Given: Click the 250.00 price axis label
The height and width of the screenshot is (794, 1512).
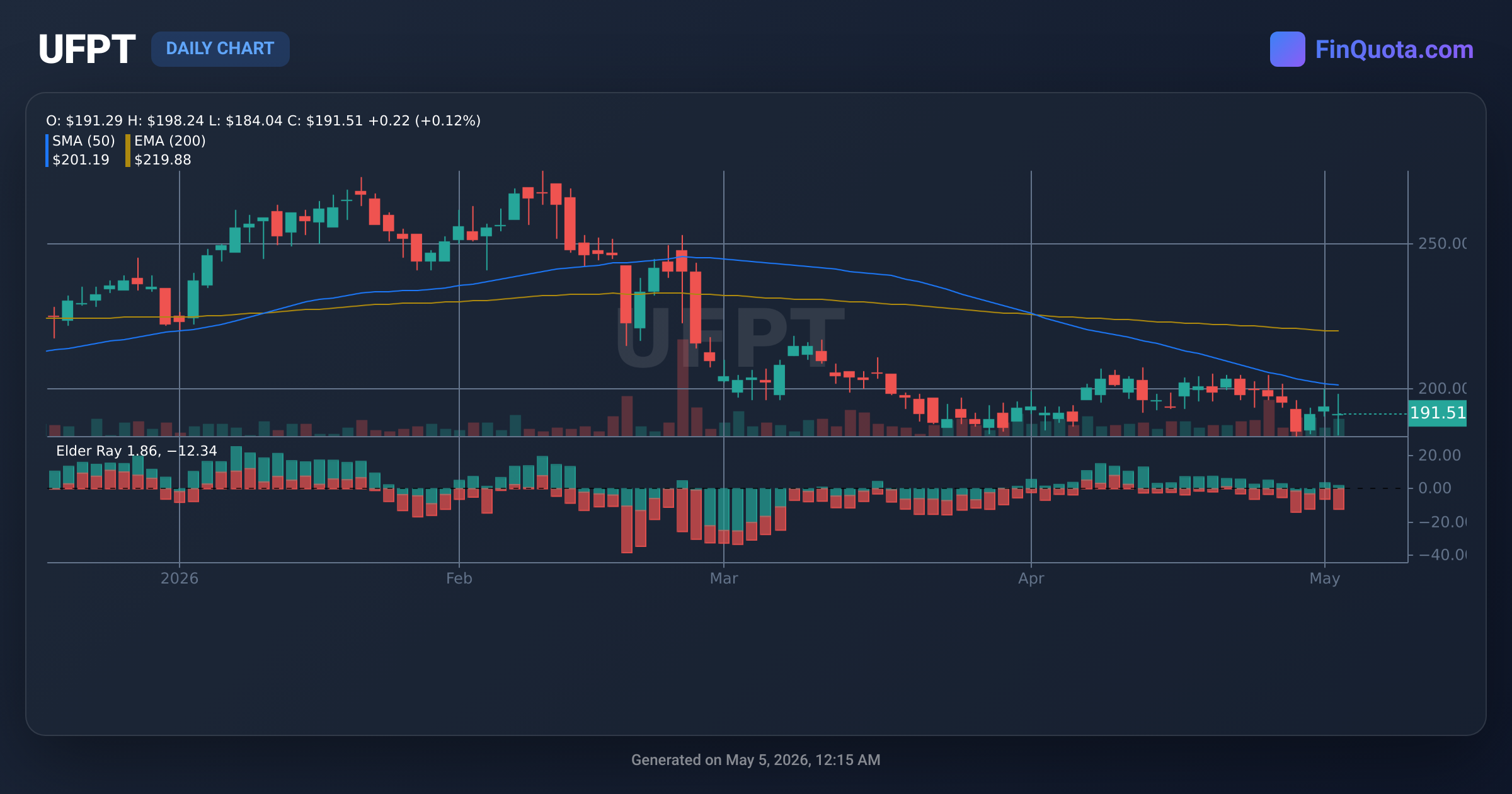Looking at the screenshot, I should [1442, 243].
